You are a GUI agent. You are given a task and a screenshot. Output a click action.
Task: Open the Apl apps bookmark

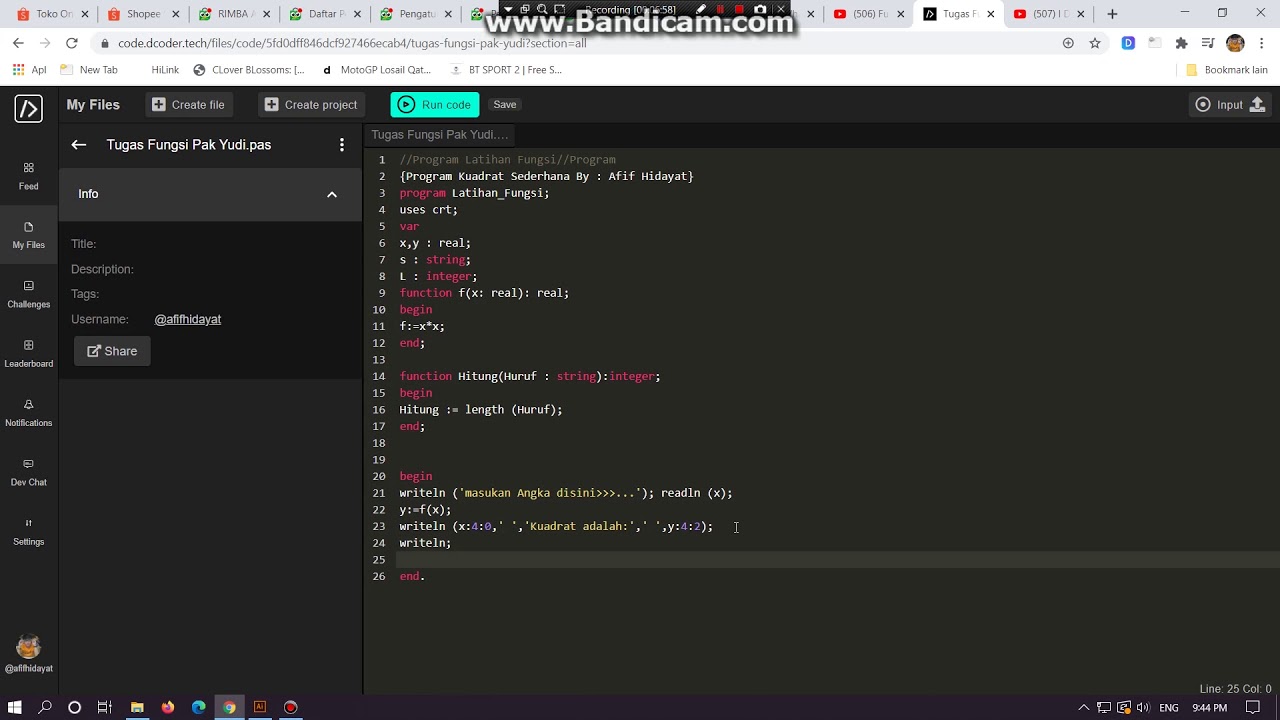(29, 70)
